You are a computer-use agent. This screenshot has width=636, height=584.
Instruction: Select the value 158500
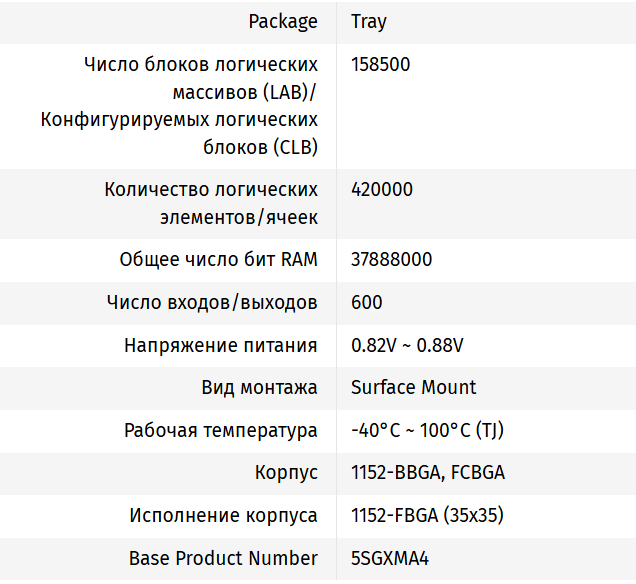pos(381,65)
